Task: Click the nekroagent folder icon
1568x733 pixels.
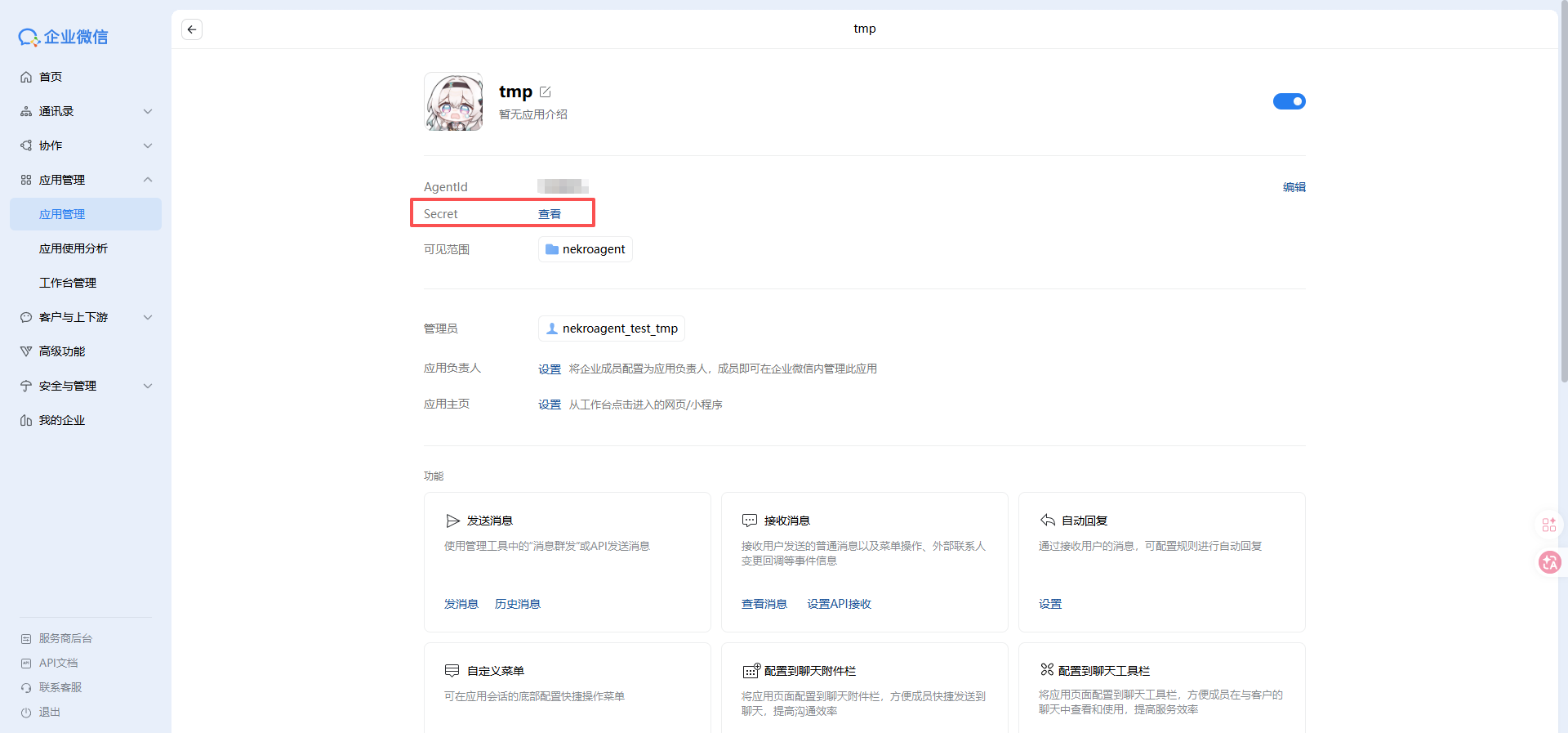Action: coord(552,249)
